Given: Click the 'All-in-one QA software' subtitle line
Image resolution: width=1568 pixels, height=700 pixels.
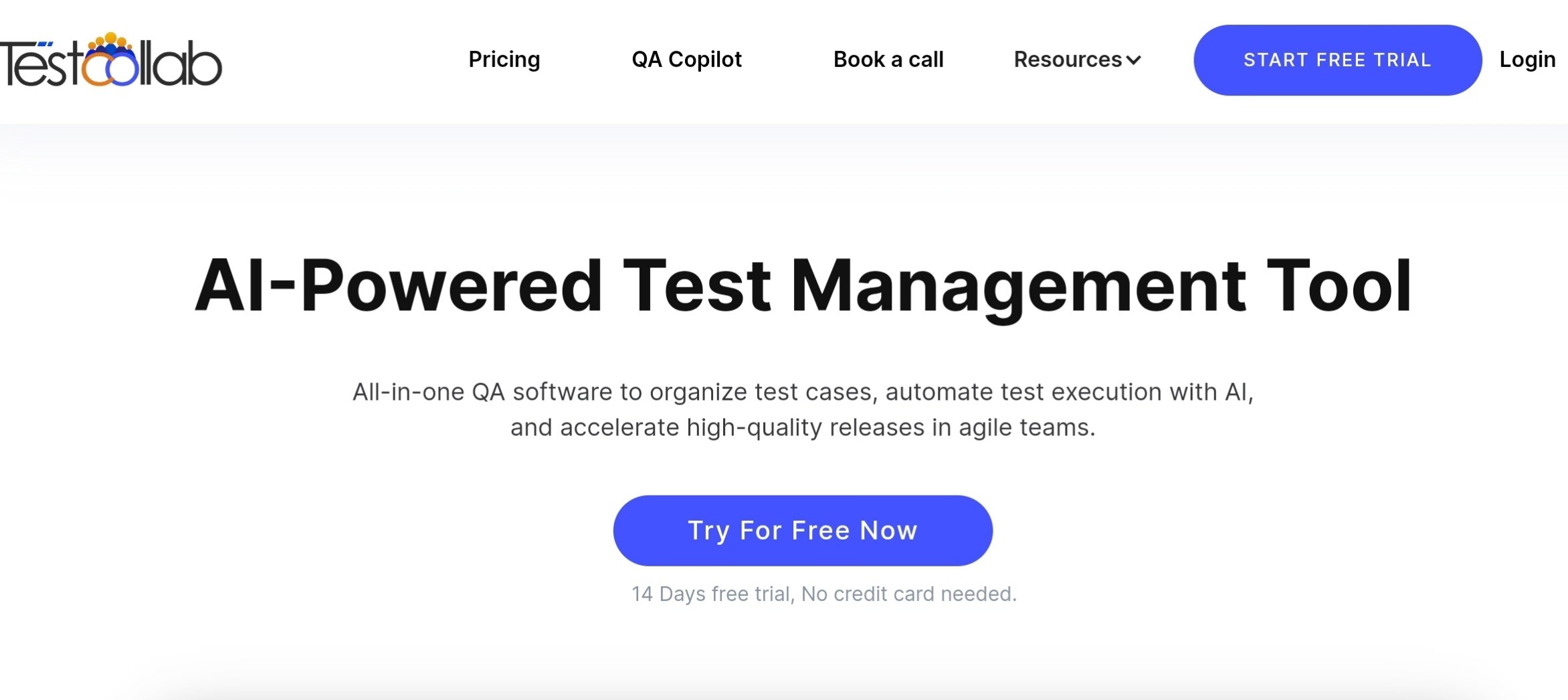Looking at the screenshot, I should point(803,392).
